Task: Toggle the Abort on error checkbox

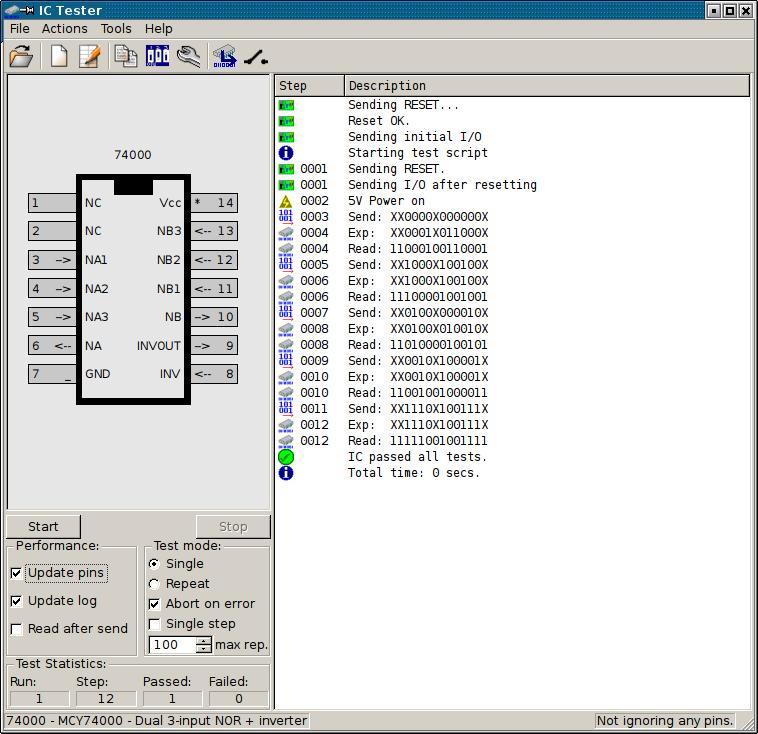Action: (154, 604)
